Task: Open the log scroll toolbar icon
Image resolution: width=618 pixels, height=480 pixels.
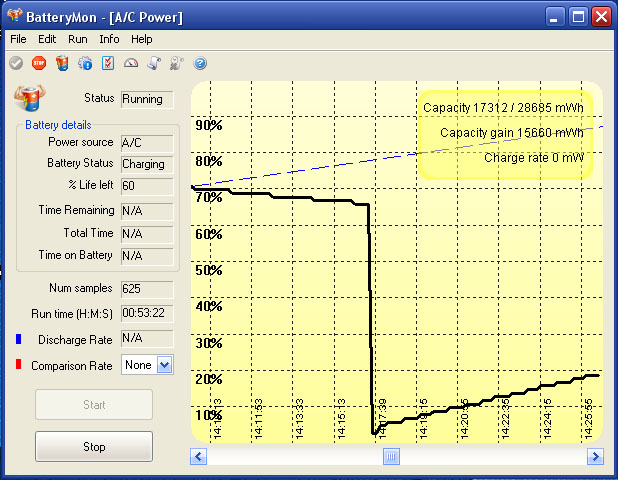Action: [x=154, y=63]
